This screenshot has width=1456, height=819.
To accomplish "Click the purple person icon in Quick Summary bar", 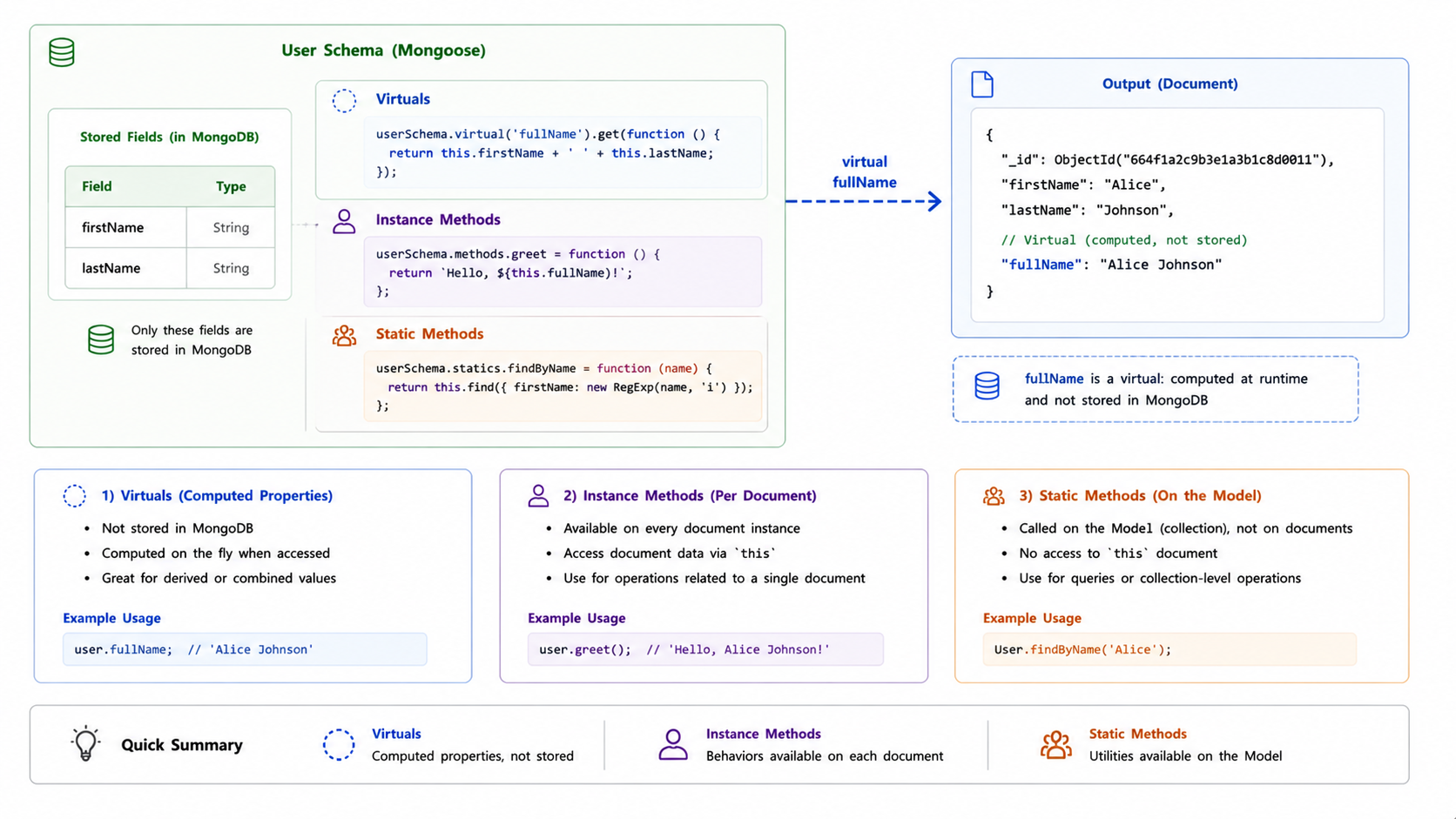I will pos(672,745).
